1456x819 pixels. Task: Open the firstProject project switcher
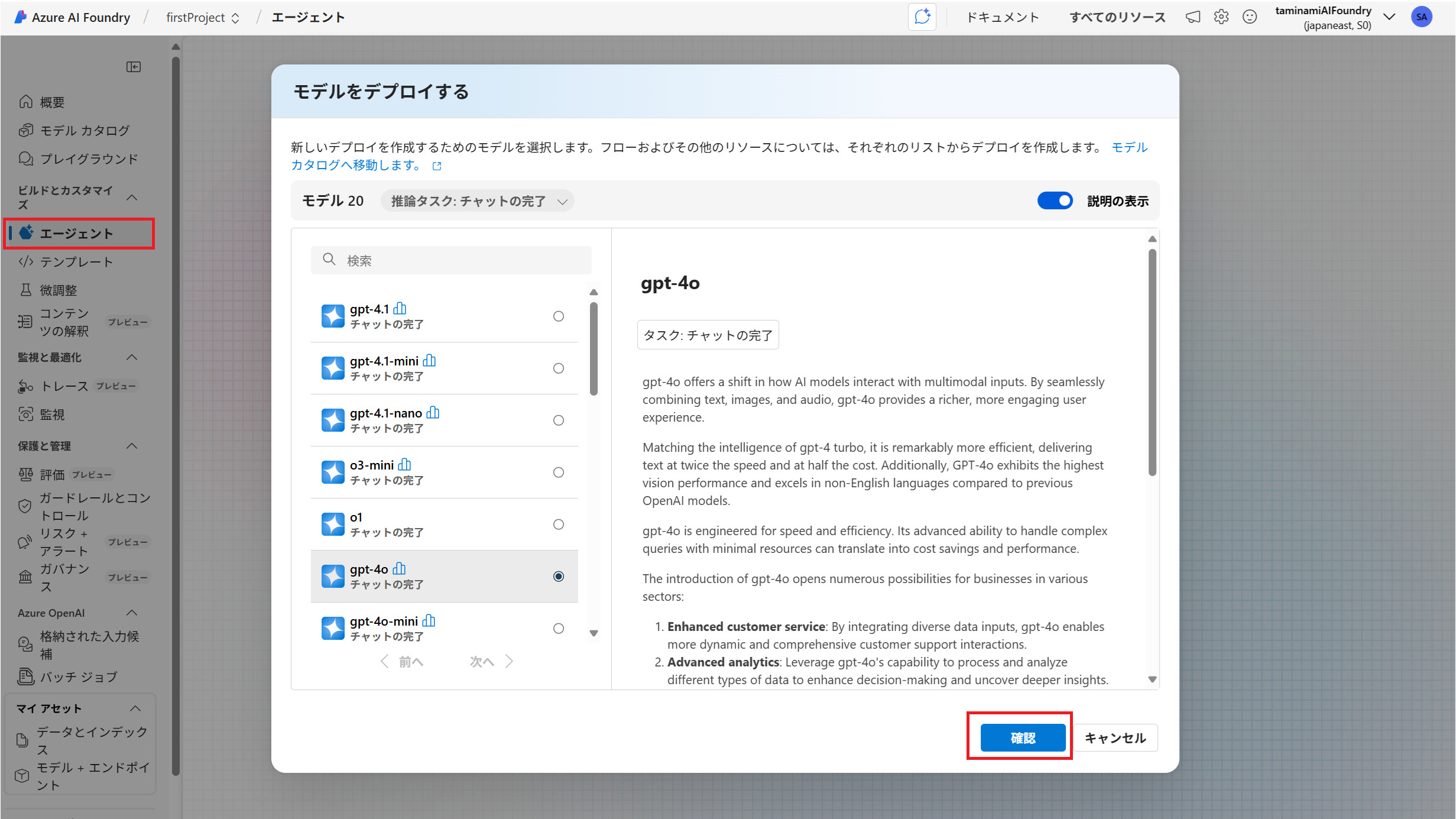[202, 18]
